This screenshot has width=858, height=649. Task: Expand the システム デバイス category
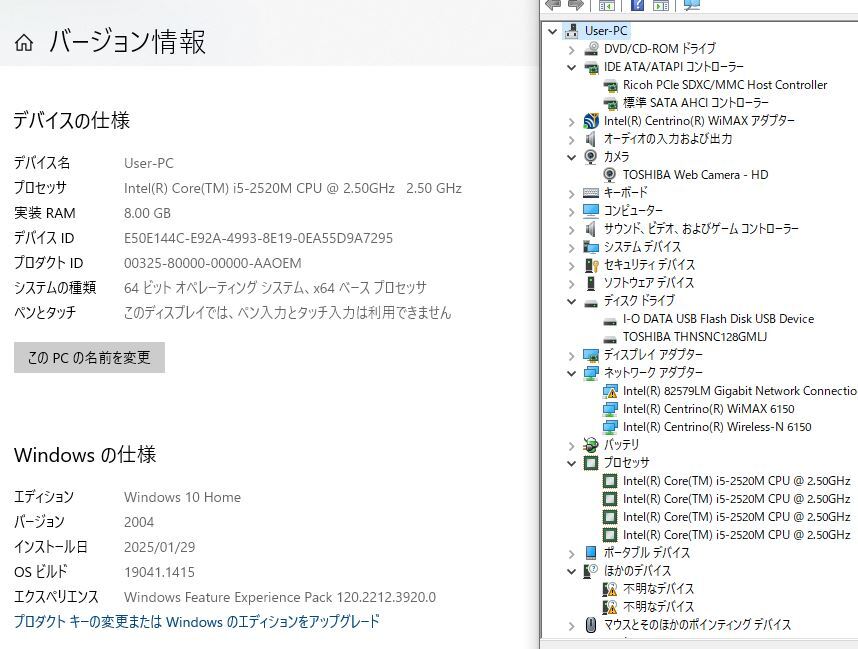click(572, 248)
